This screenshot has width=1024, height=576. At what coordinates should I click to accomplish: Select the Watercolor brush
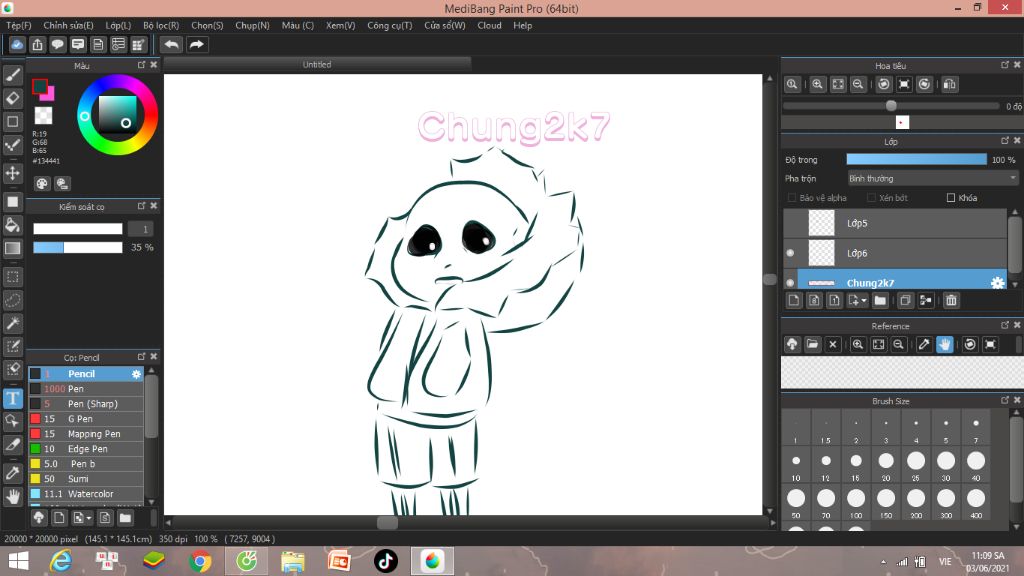coord(86,494)
